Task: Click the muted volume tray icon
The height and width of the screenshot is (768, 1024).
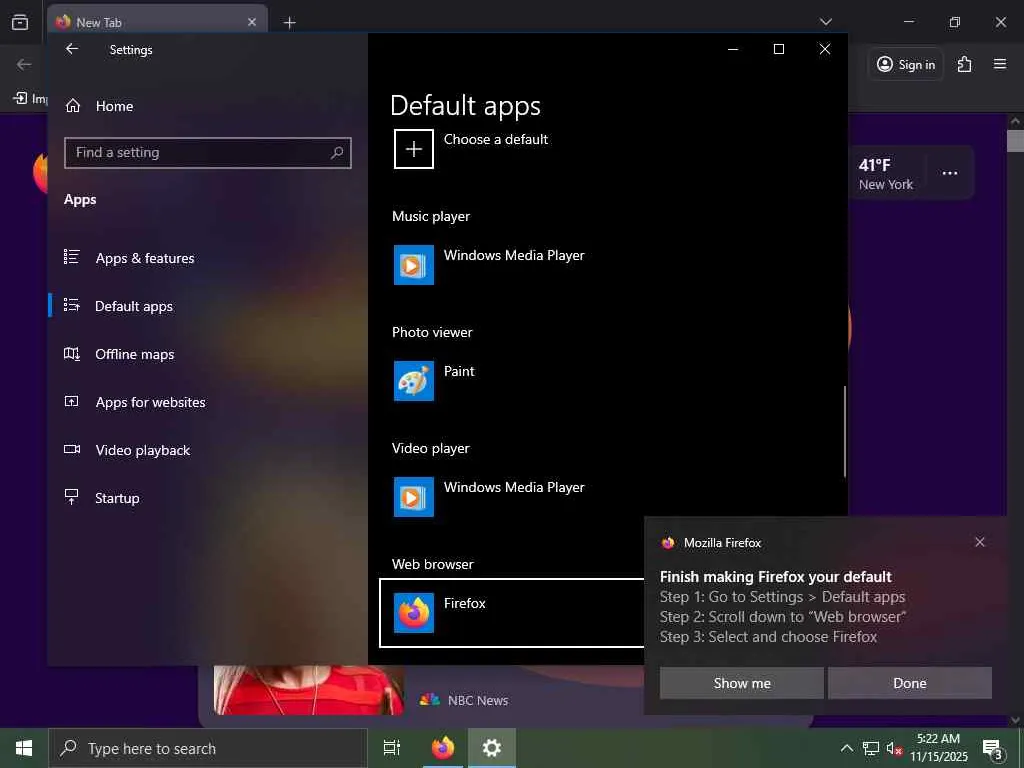Action: click(x=893, y=748)
